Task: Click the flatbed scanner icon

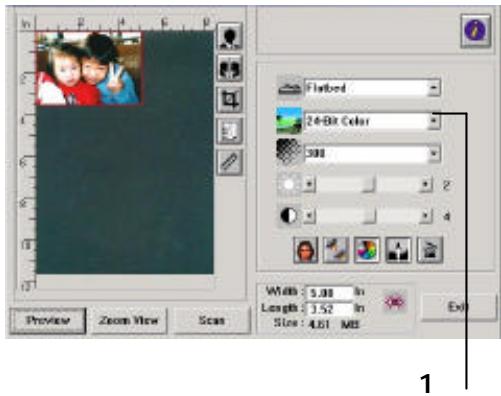Action: point(289,88)
